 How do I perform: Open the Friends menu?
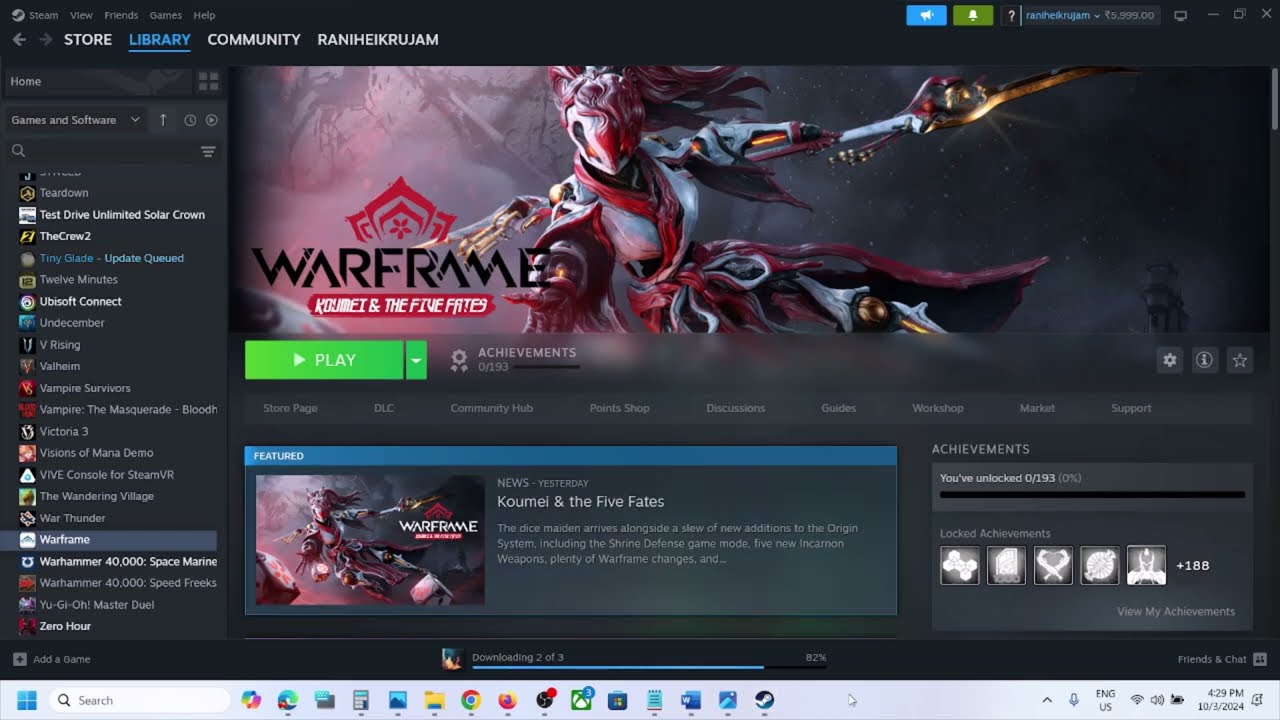click(121, 15)
